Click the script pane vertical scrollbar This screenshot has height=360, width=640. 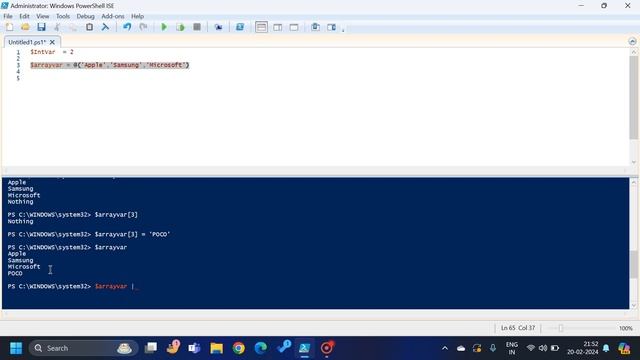coord(634,98)
